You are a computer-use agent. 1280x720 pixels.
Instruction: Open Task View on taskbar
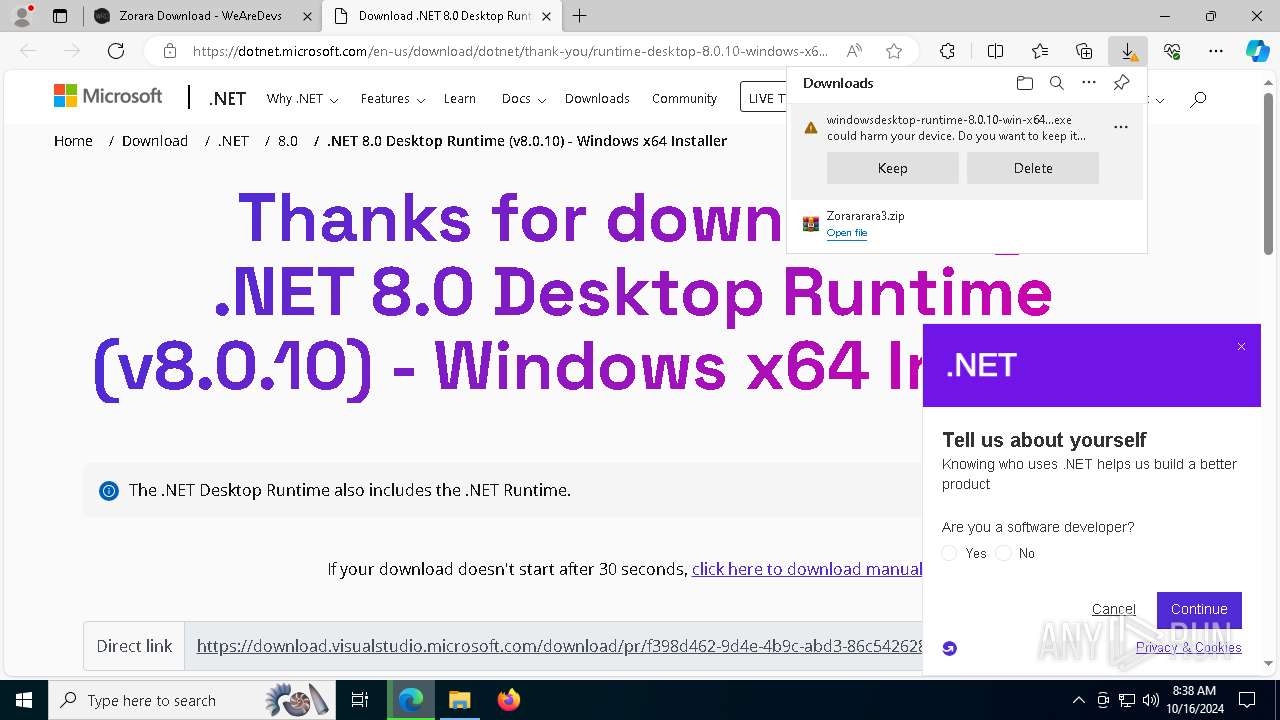[360, 700]
